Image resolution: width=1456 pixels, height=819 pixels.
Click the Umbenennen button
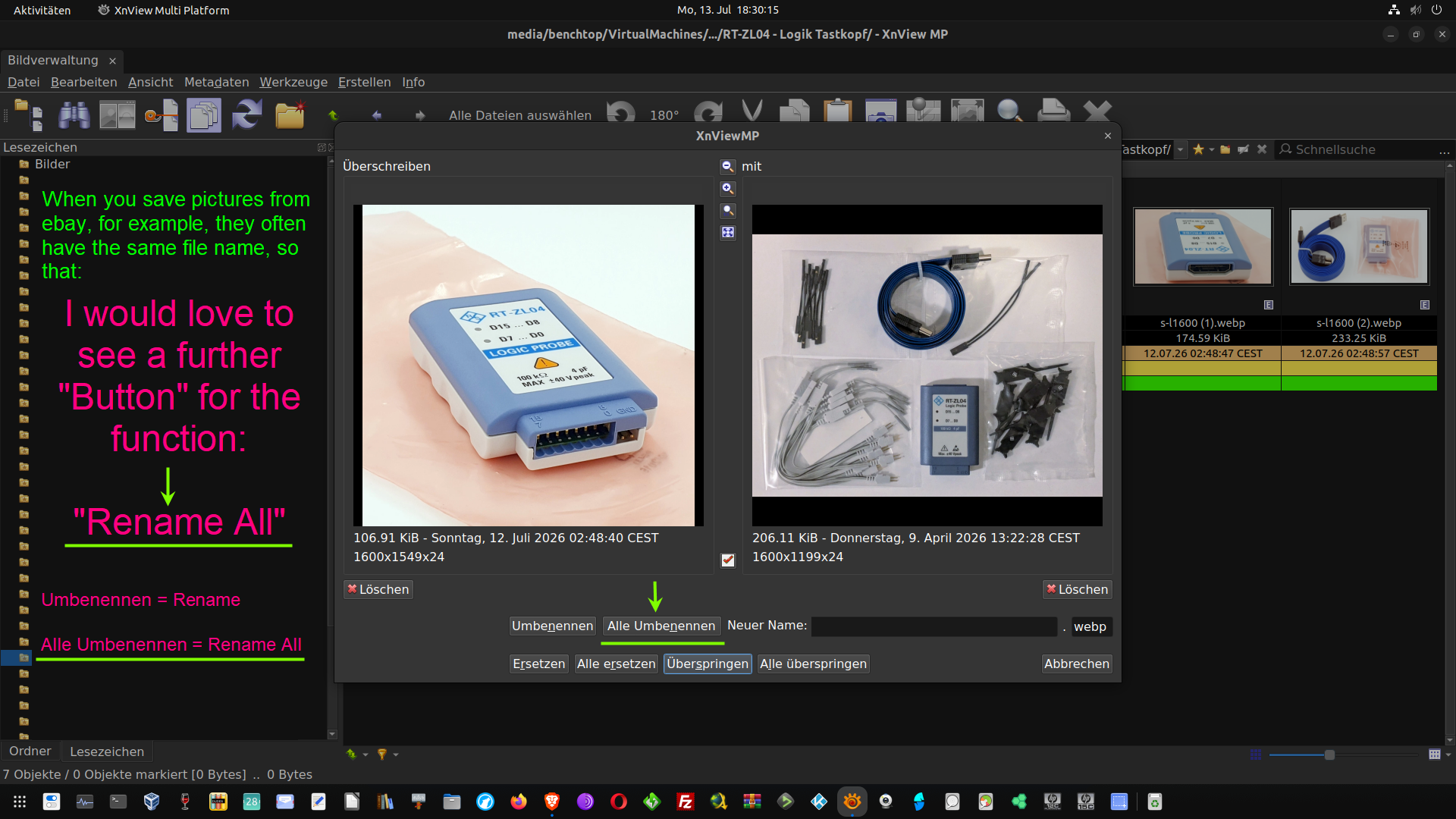(x=553, y=626)
